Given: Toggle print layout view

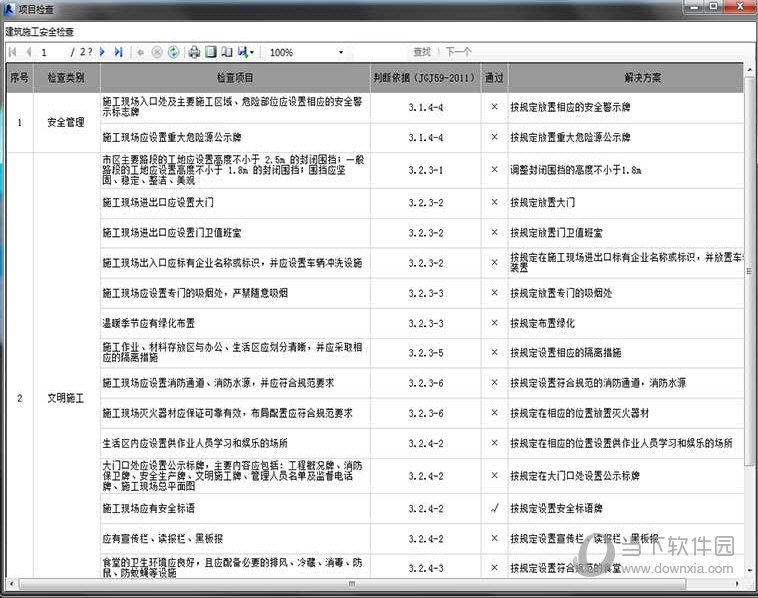Looking at the screenshot, I should click(x=211, y=52).
